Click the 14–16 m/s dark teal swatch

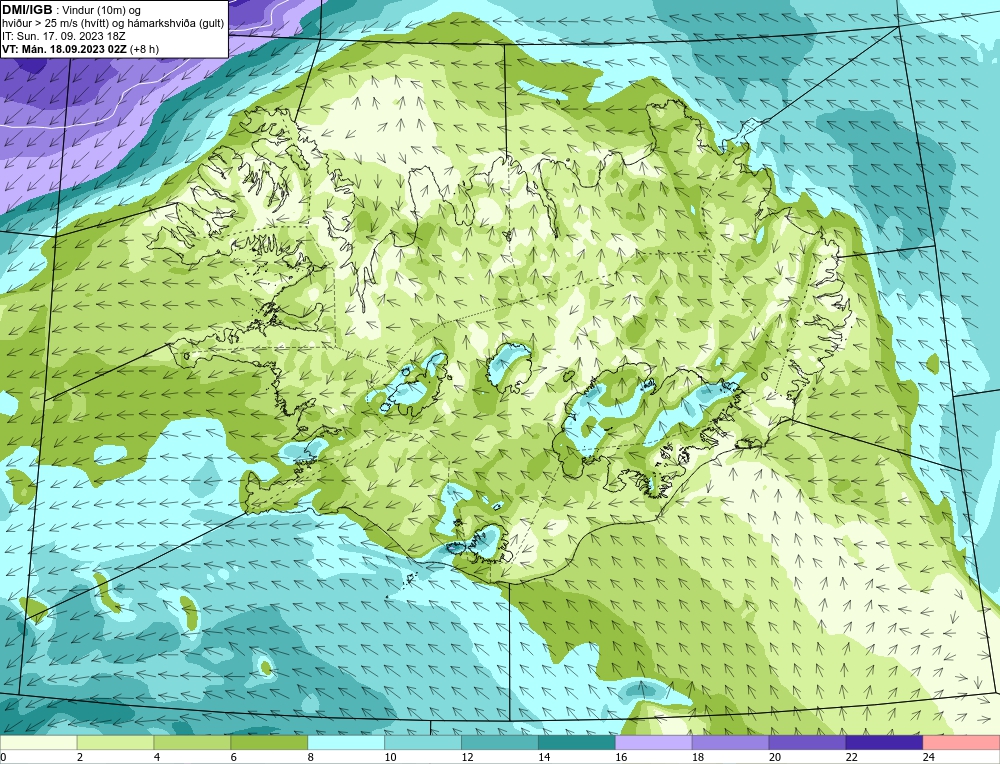click(x=577, y=743)
